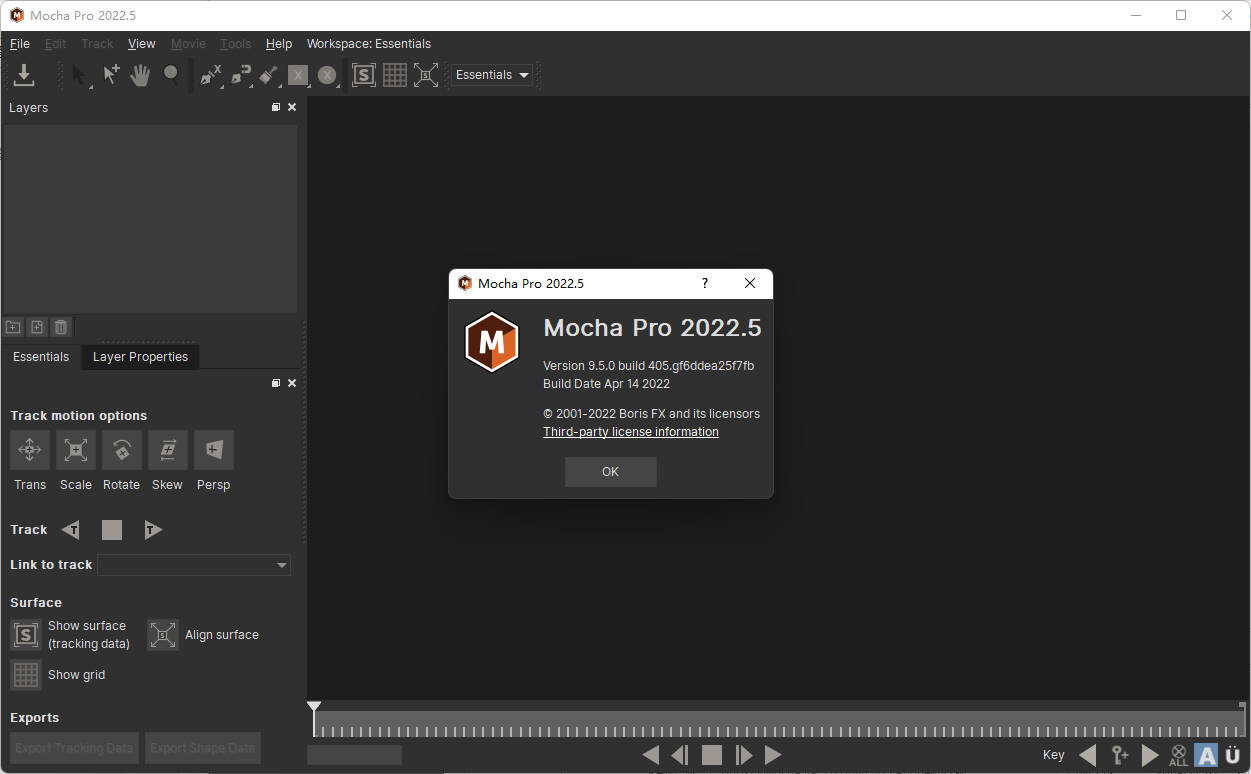Activate the Pan tool in the toolbar
Screen dimensions: 1251x774
tap(140, 74)
